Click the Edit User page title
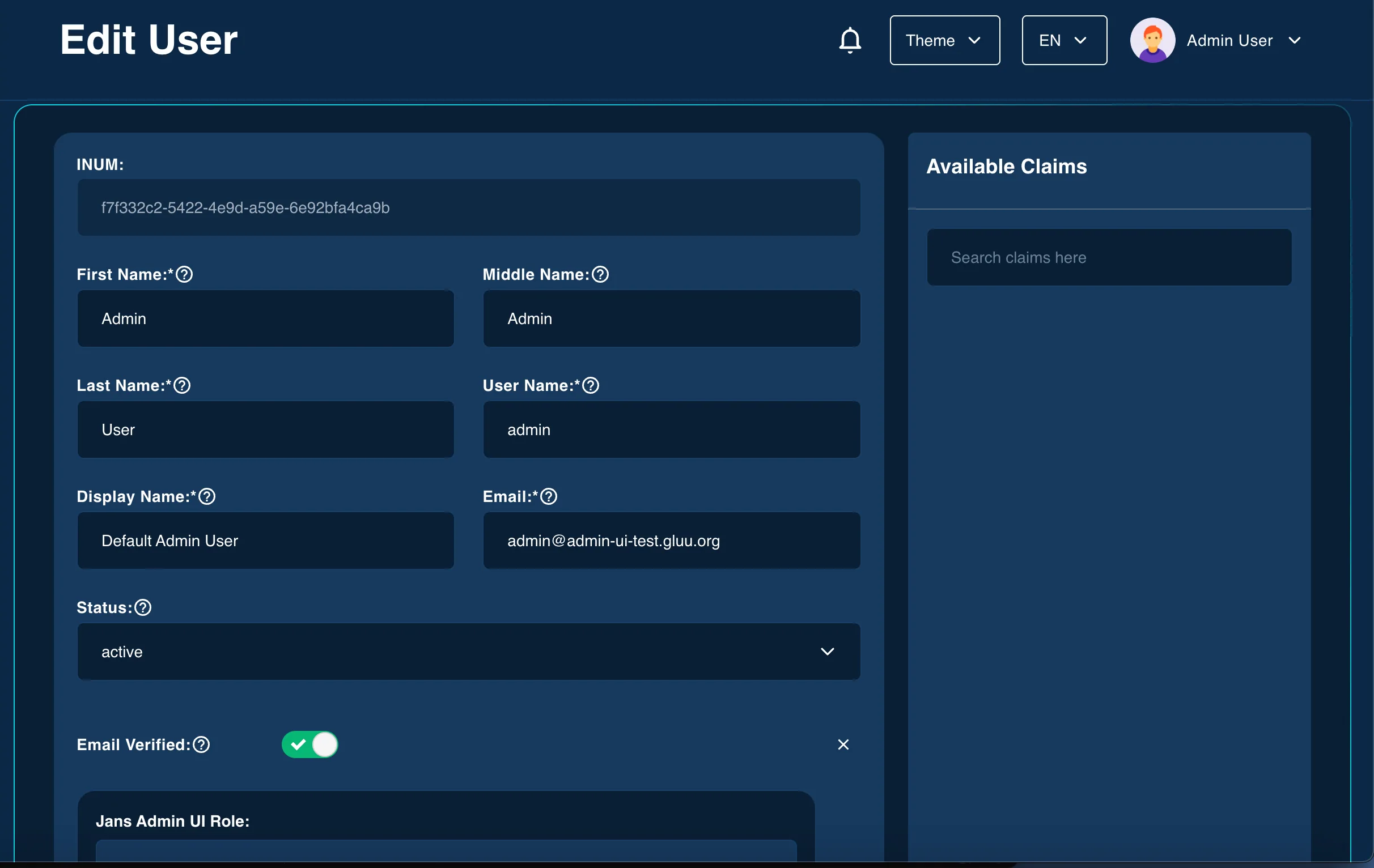 pos(149,40)
